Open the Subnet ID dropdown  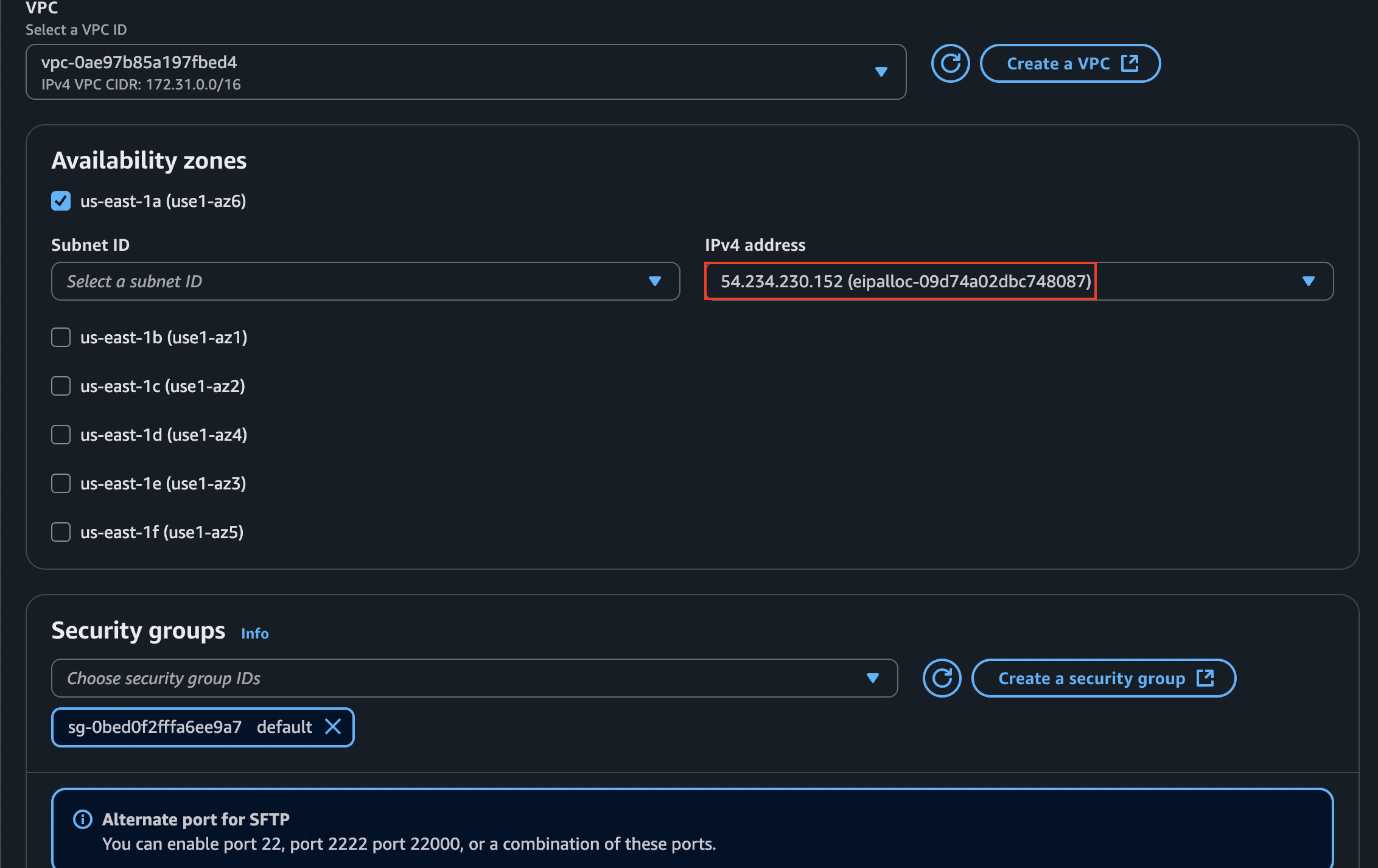point(655,281)
